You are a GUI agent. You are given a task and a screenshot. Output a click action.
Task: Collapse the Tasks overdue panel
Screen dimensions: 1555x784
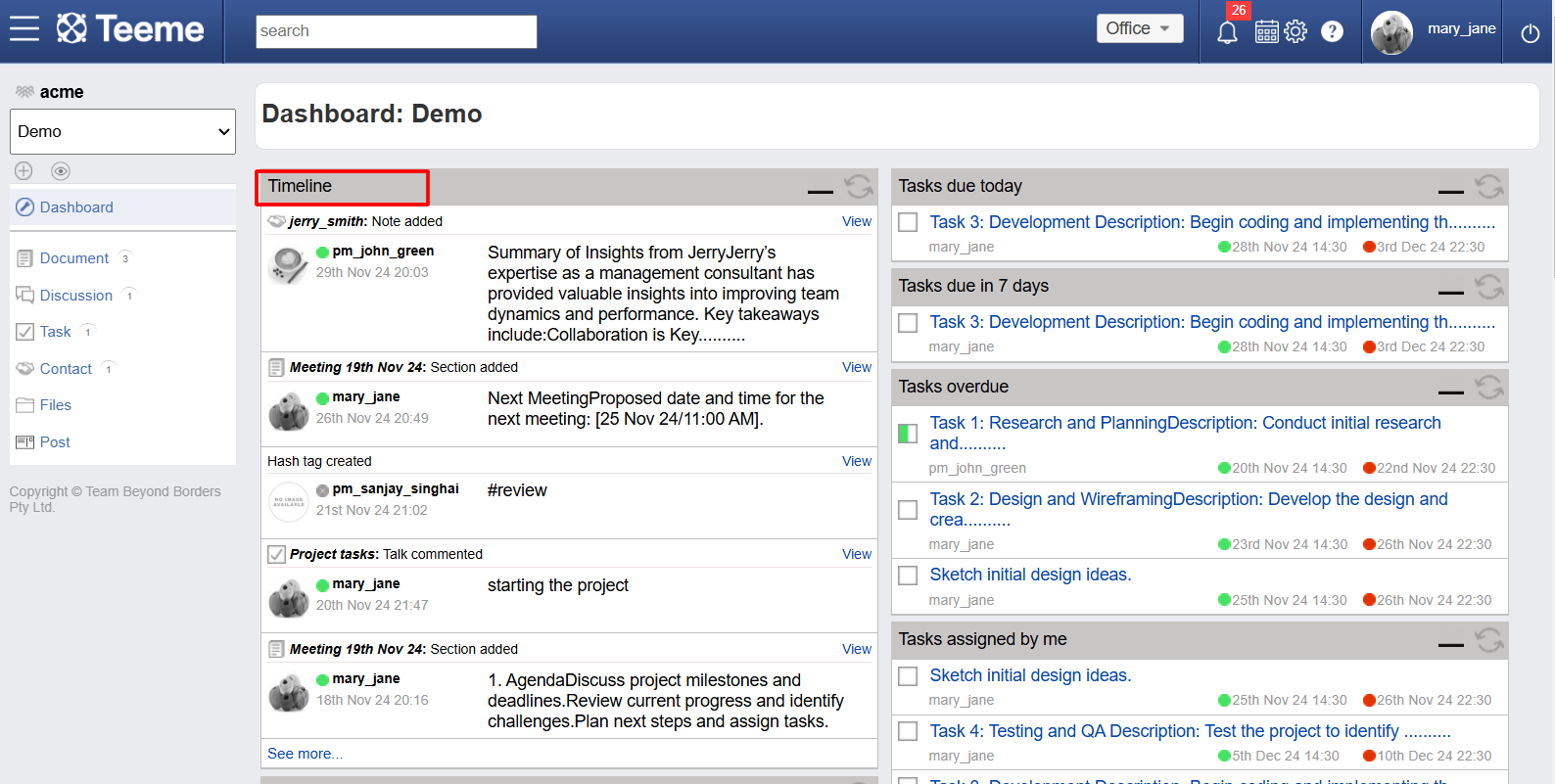1451,392
